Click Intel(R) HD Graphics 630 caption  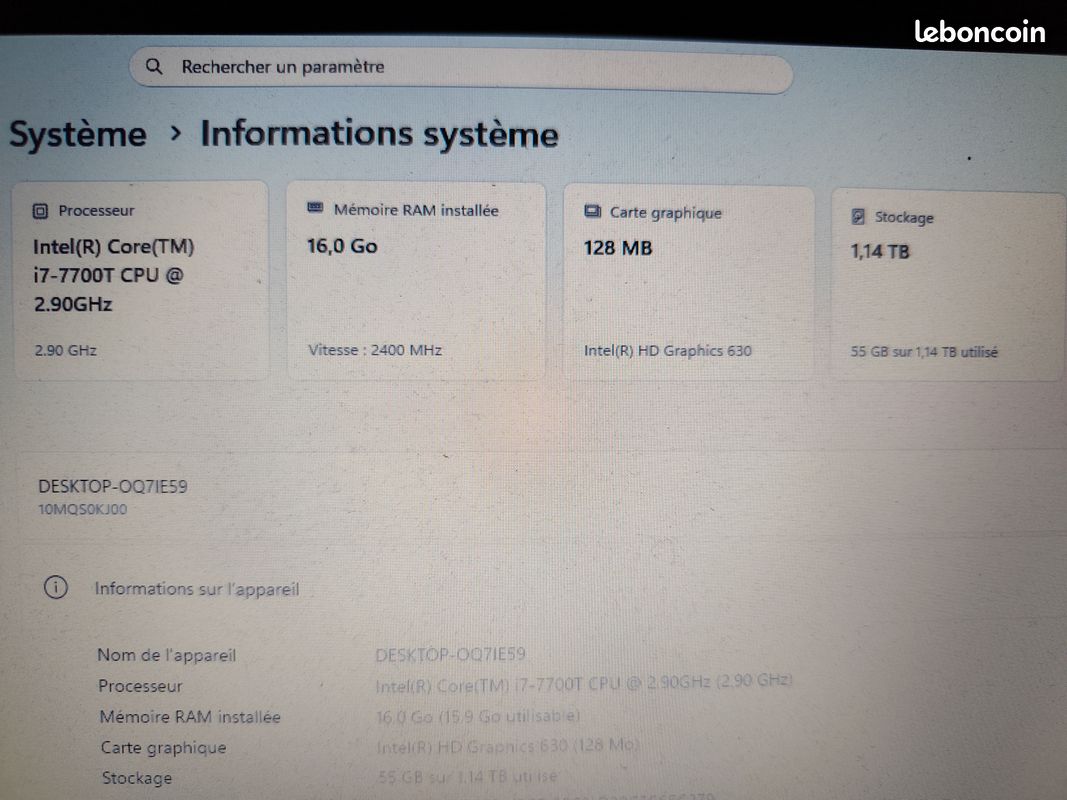click(x=668, y=350)
